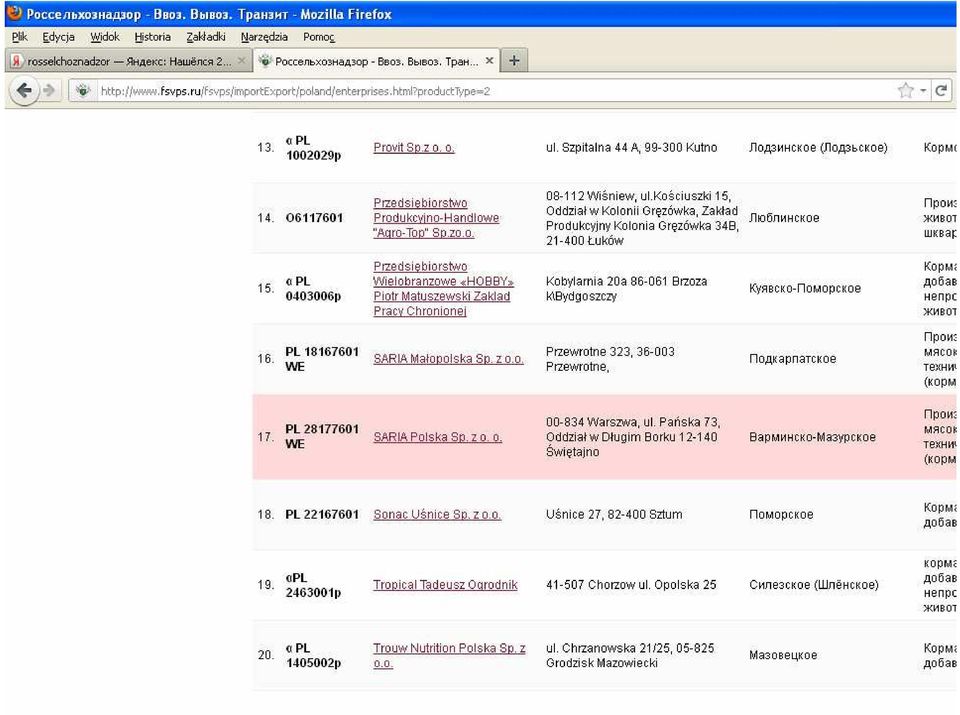Open the Plik menu

point(20,37)
